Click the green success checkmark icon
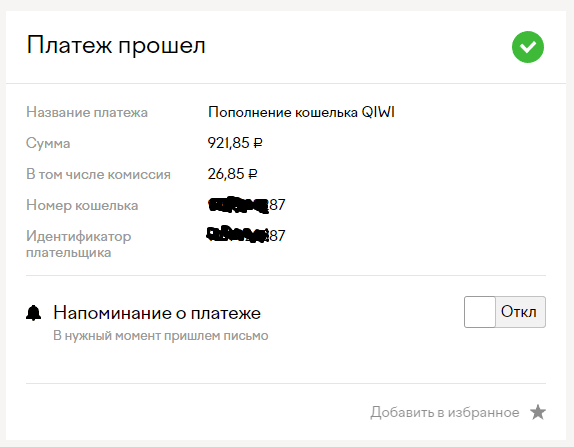Image resolution: width=574 pixels, height=447 pixels. pyautogui.click(x=528, y=47)
